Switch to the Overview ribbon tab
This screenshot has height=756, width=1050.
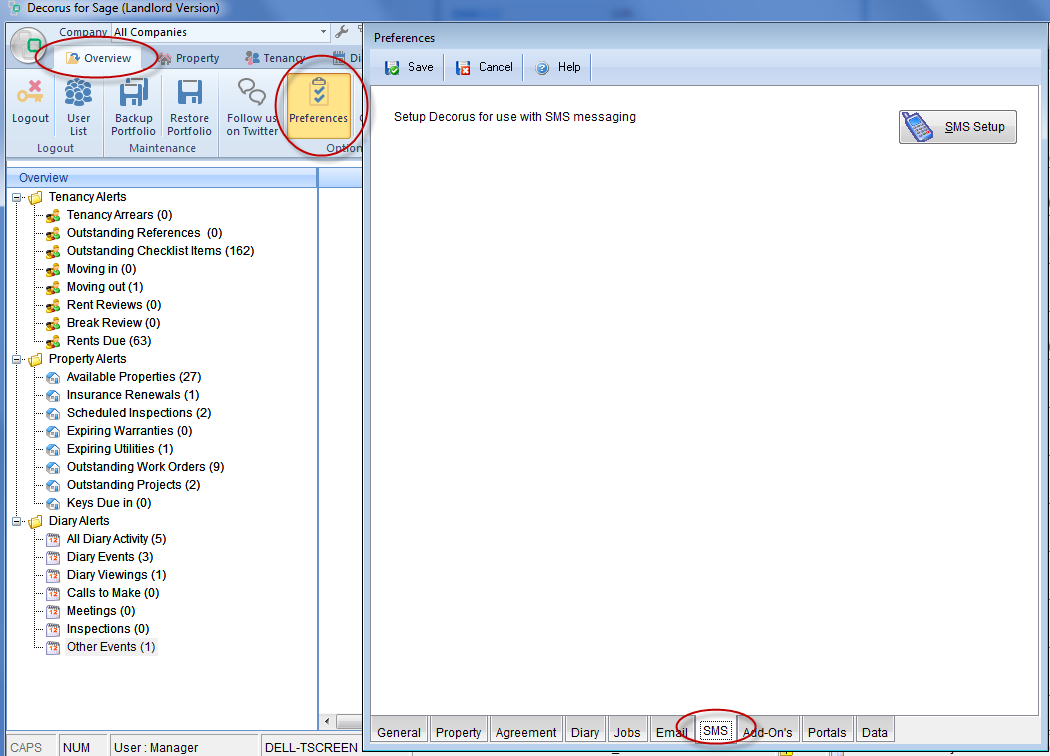coord(98,58)
